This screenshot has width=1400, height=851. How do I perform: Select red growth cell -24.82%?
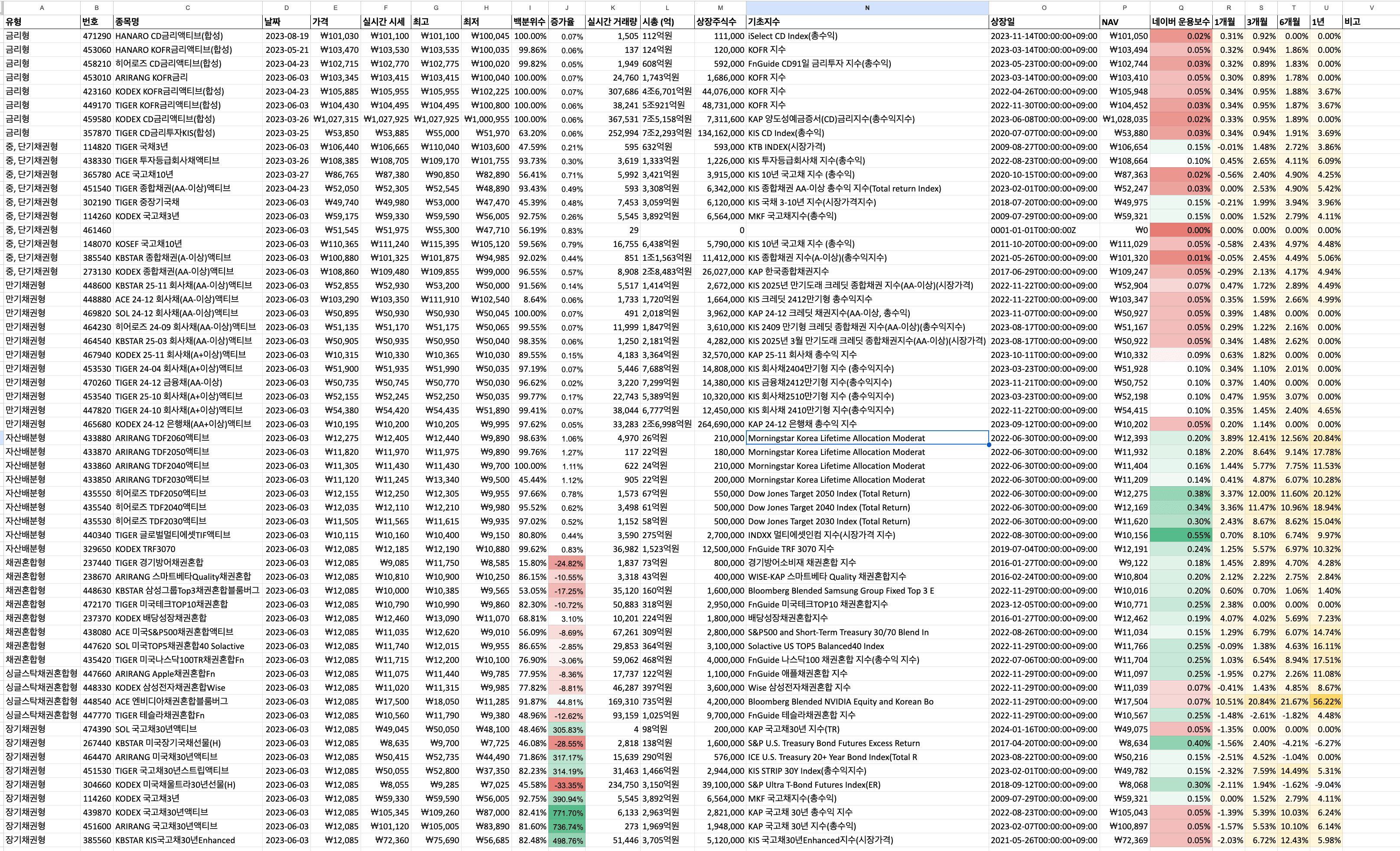pos(567,563)
